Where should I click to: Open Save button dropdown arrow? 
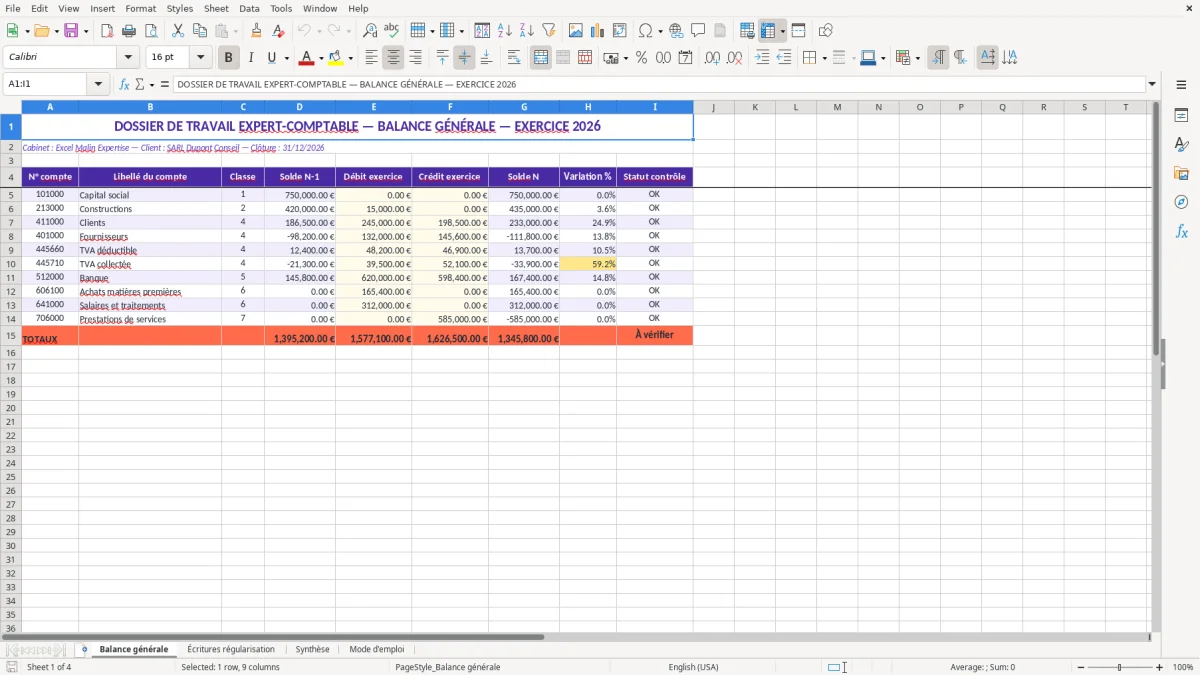pyautogui.click(x=86, y=31)
